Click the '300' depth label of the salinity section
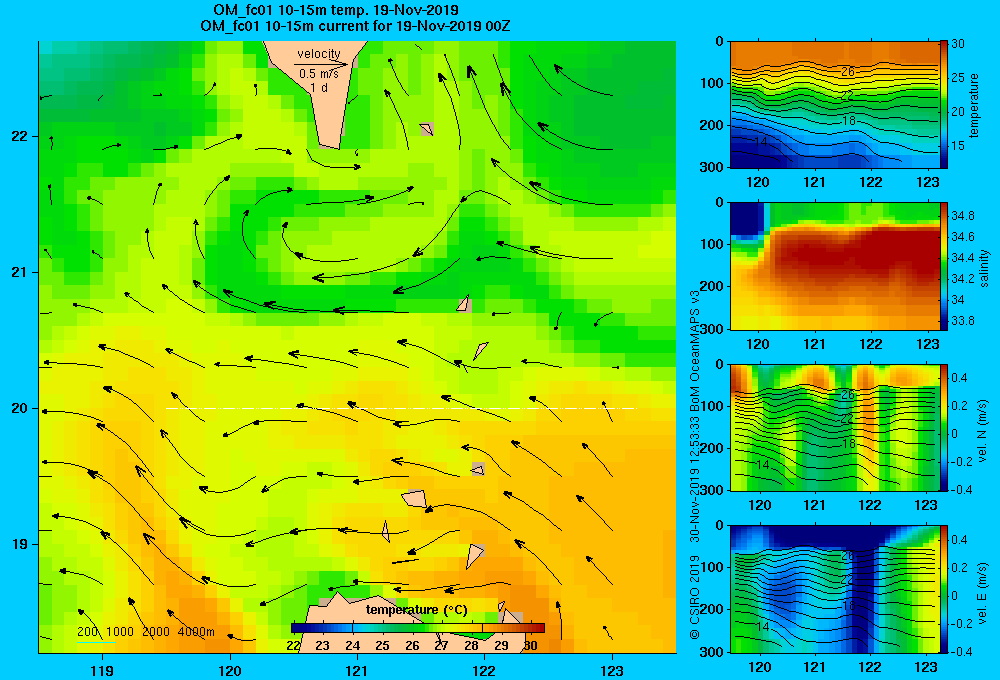1000x680 pixels. (712, 329)
